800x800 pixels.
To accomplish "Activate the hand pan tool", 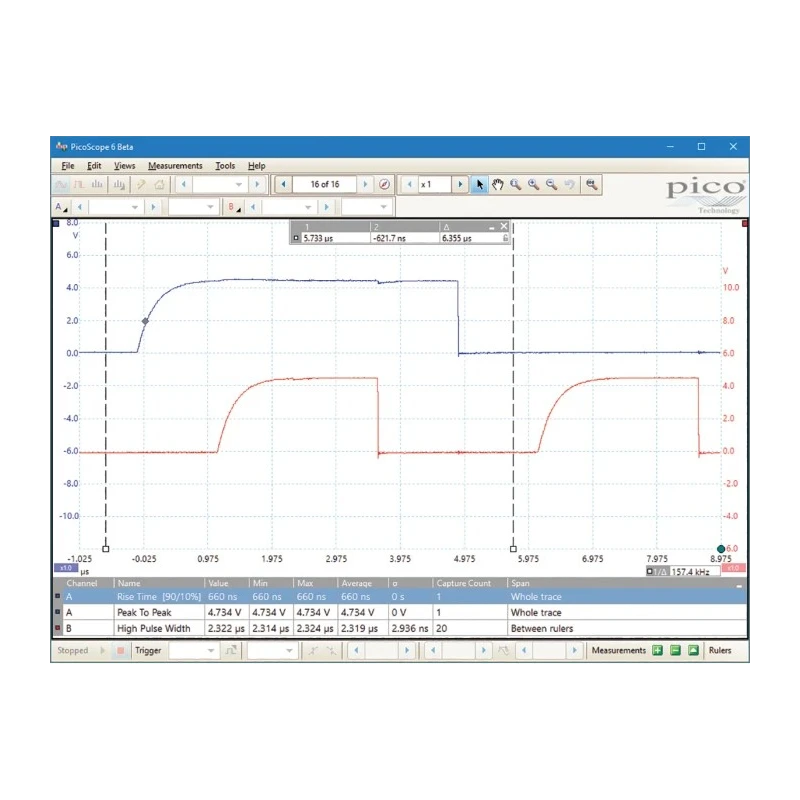I will 497,184.
